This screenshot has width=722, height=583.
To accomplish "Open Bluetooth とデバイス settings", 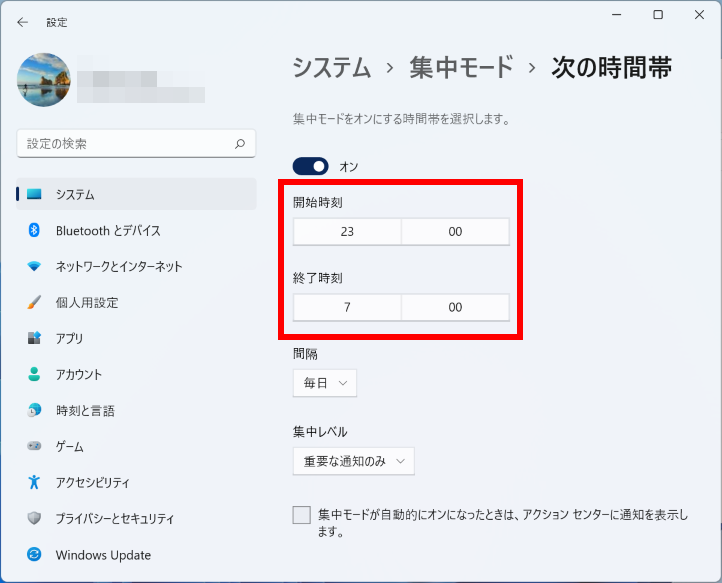I will (136, 230).
